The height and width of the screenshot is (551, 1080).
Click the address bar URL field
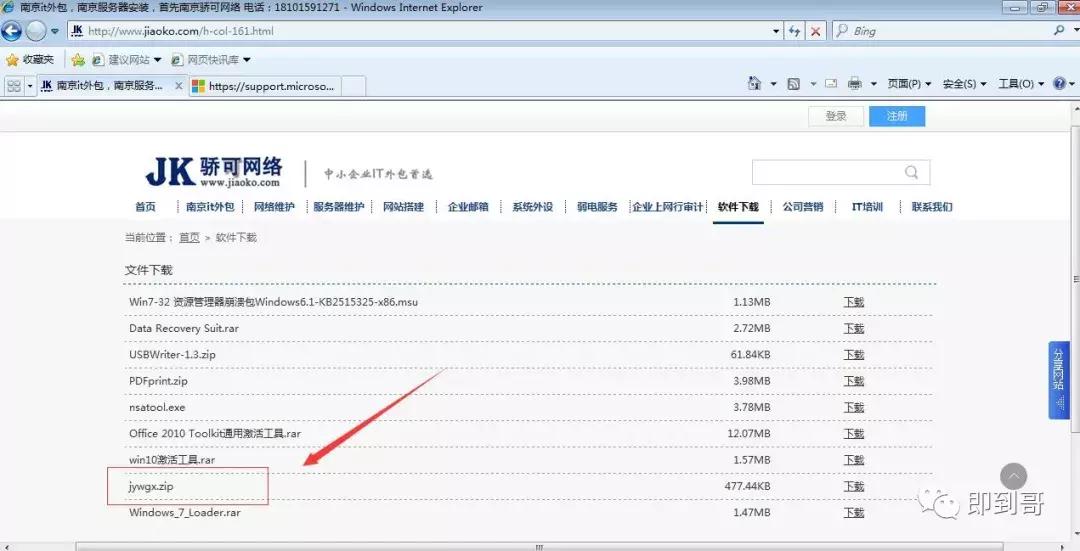click(x=420, y=31)
